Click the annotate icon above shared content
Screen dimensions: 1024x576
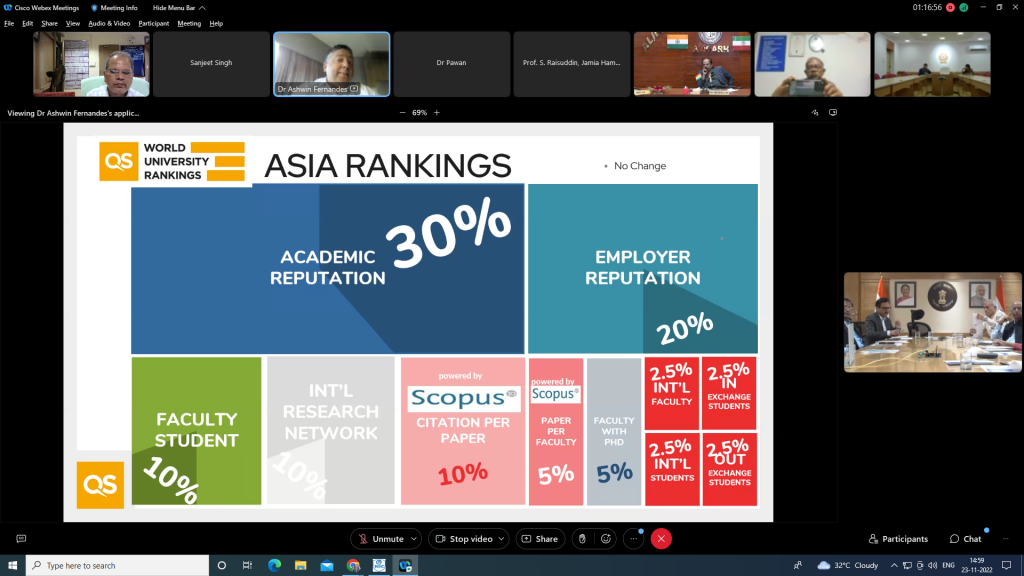tap(815, 112)
